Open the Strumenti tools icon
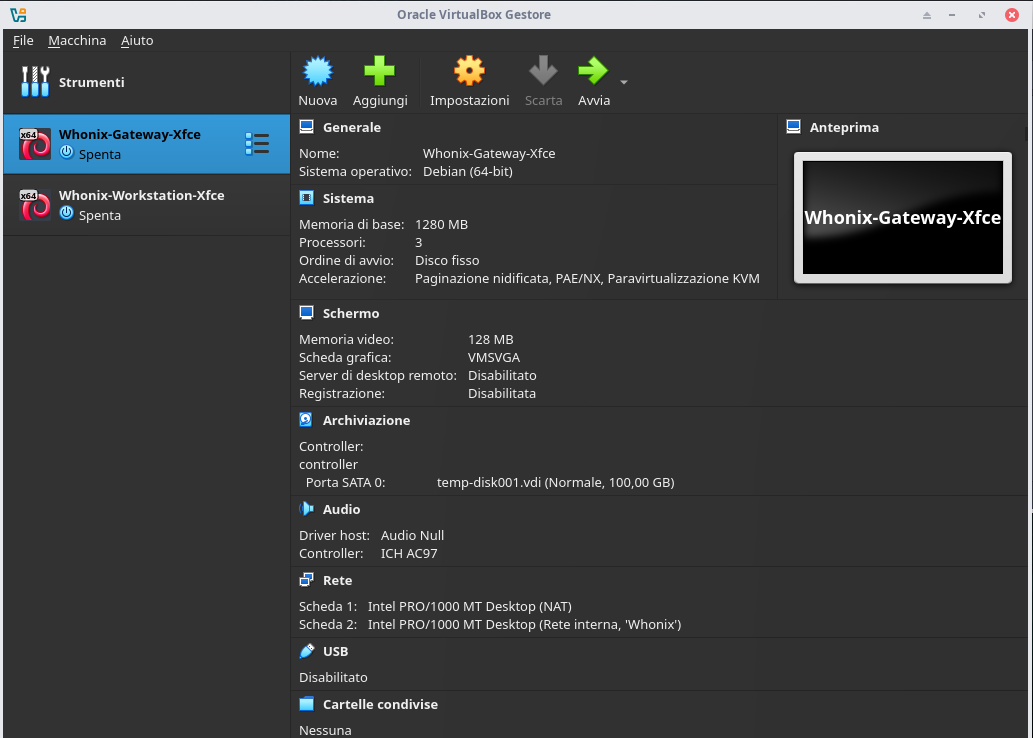 pos(35,82)
